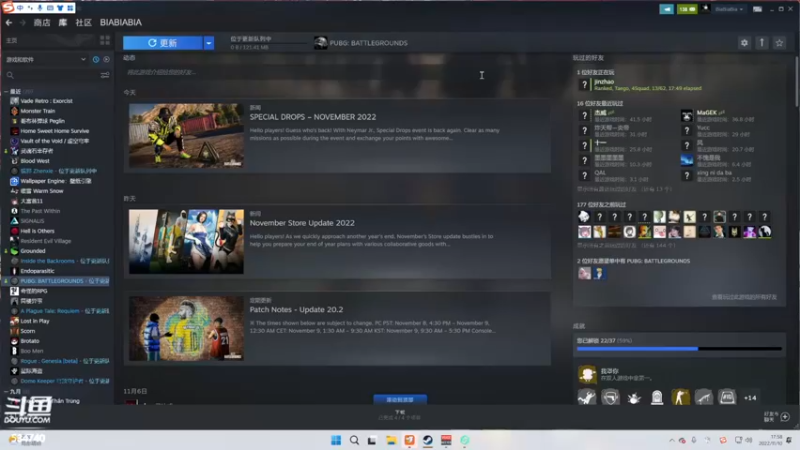Open the game's gear manage icon

coord(744,43)
